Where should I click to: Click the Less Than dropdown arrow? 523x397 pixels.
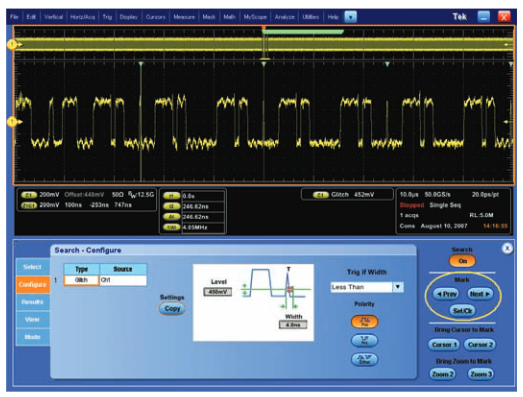(398, 287)
